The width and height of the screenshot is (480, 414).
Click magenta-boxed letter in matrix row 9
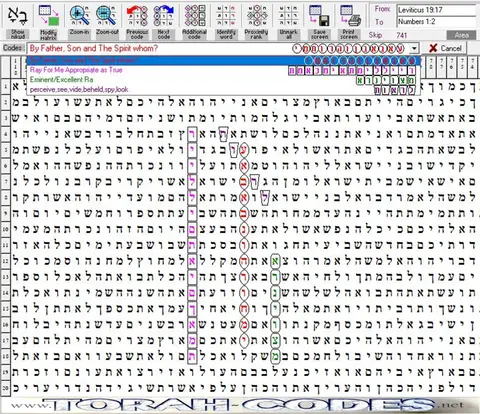click(x=192, y=213)
